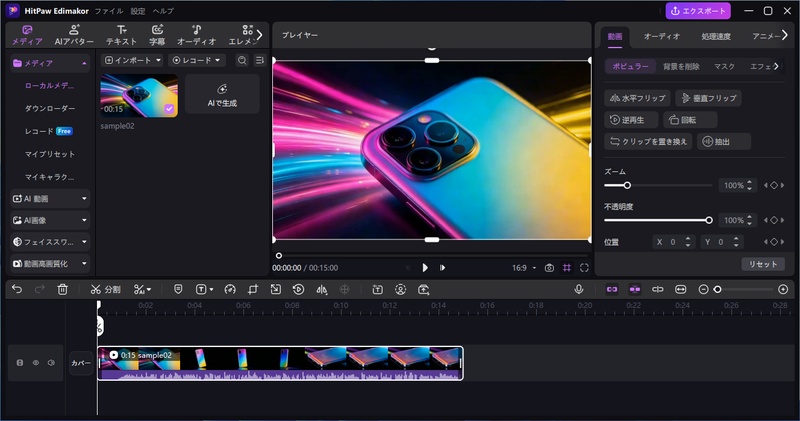Viewport: 800px width, 421px height.
Task: Add opacity keyframe diamond
Action: (x=774, y=220)
